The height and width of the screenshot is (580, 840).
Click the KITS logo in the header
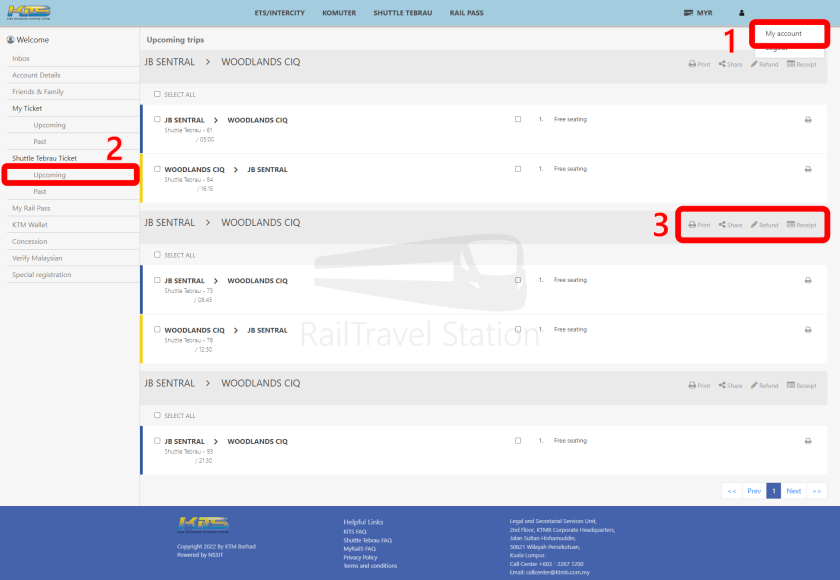point(29,12)
